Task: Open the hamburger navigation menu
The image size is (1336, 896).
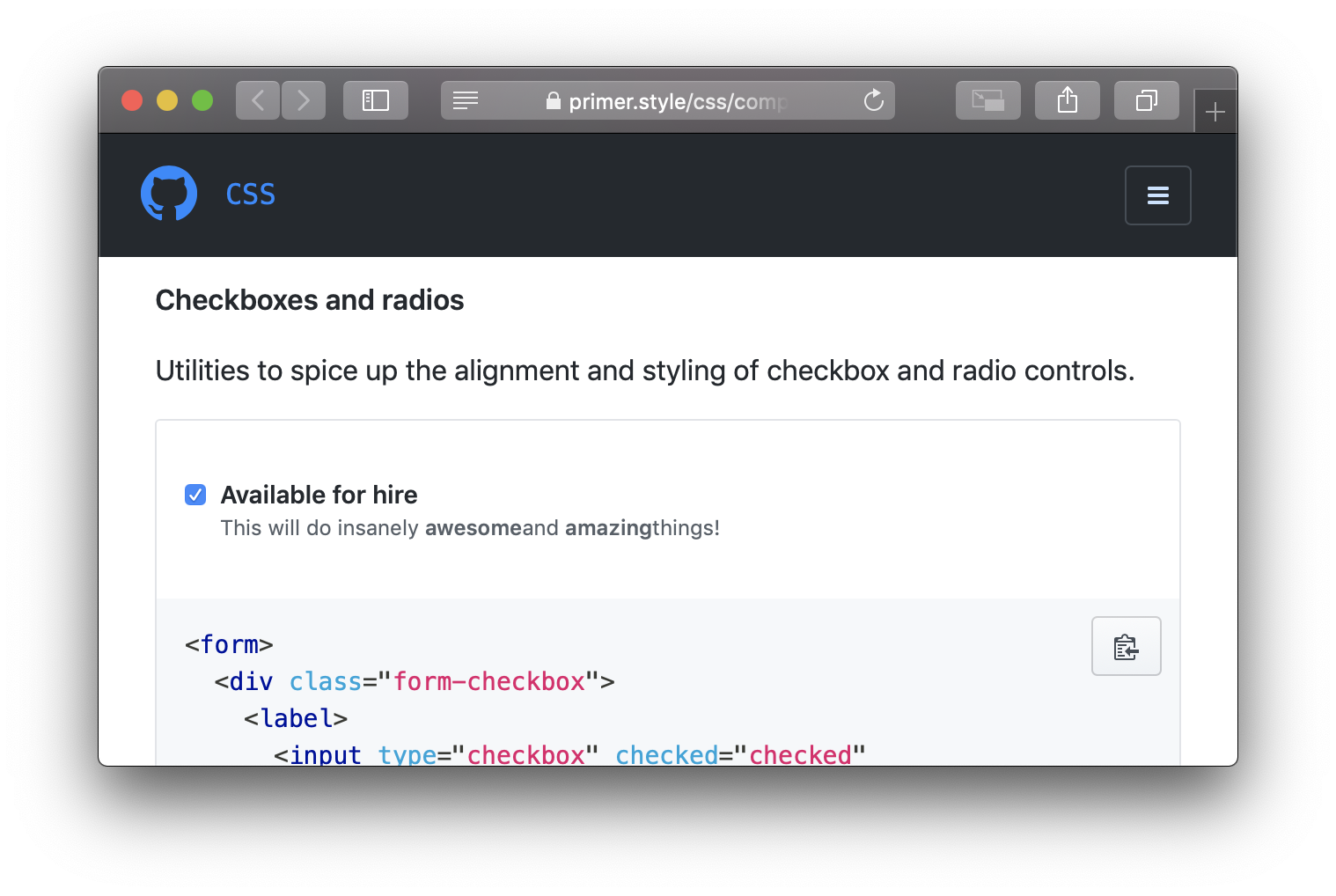Action: tap(1157, 195)
